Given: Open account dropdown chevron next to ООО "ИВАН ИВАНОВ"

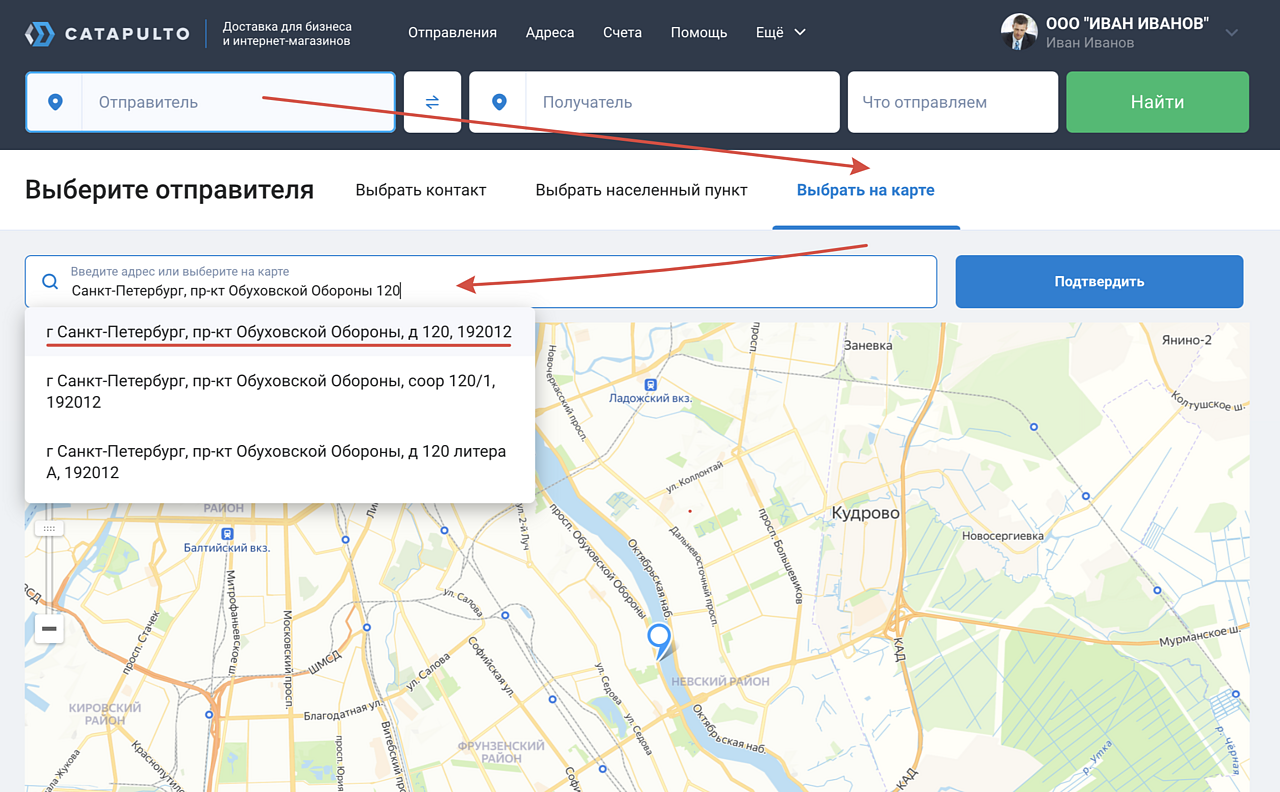Looking at the screenshot, I should 1232,33.
